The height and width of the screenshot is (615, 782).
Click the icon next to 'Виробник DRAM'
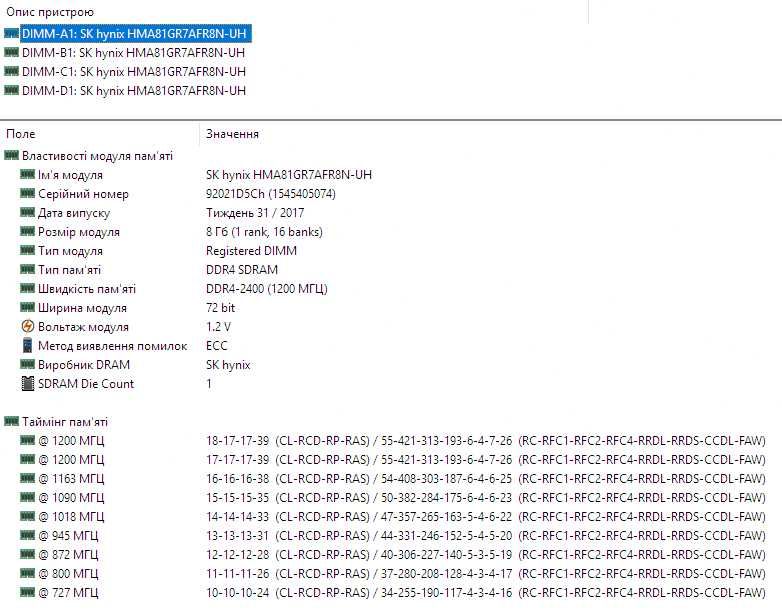[x=27, y=364]
